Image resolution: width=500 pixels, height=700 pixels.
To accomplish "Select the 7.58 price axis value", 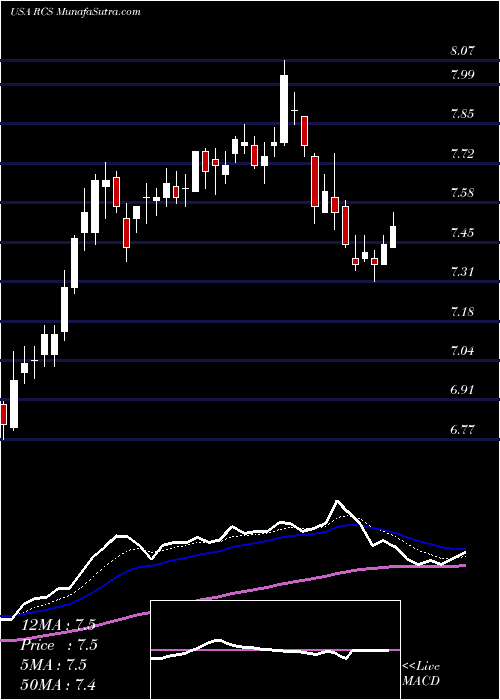I will [462, 193].
